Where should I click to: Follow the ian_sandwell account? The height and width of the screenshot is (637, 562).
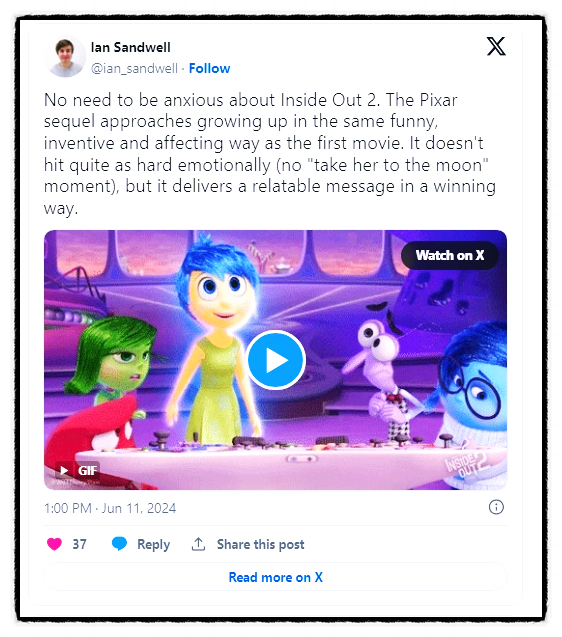[x=210, y=68]
